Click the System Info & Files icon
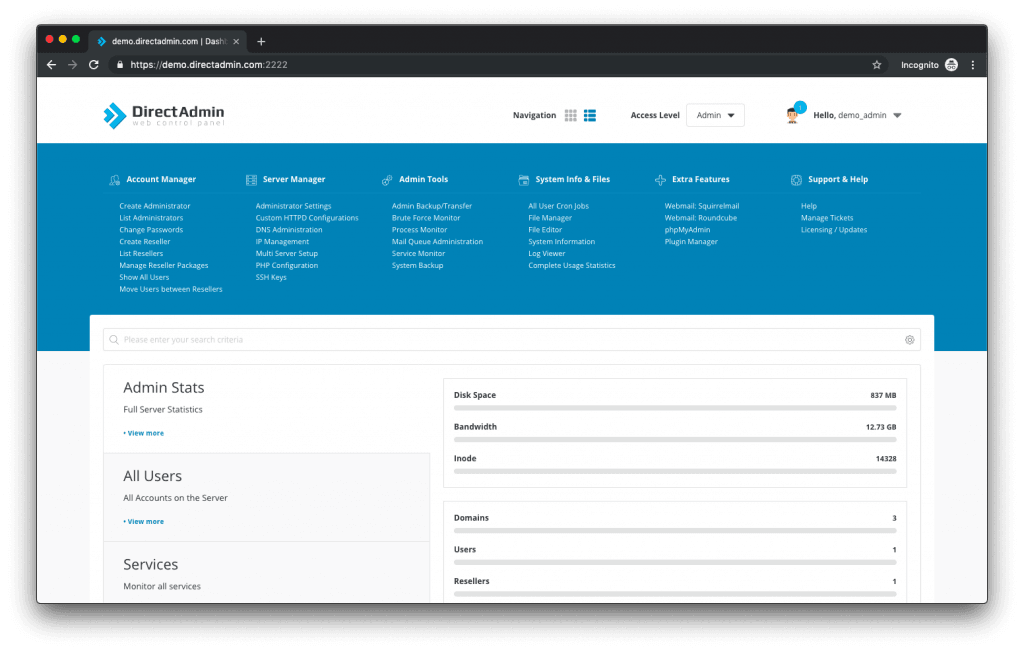This screenshot has height=652, width=1024. [522, 179]
